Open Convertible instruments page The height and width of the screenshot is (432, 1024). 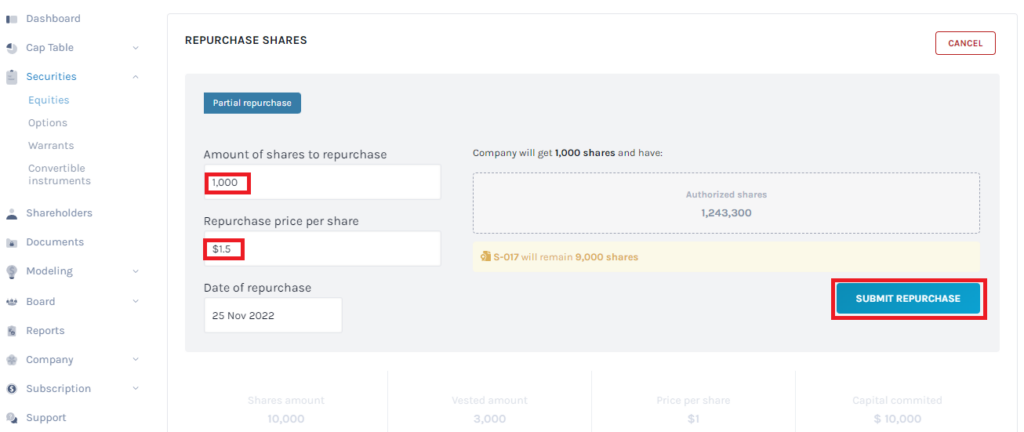coord(59,174)
